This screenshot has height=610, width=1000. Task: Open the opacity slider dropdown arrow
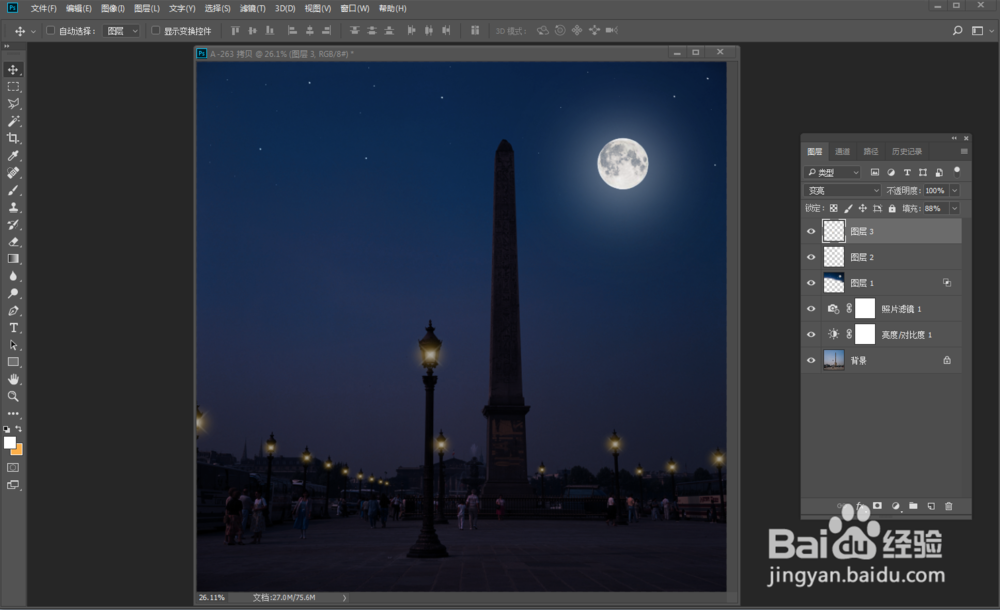coord(955,191)
